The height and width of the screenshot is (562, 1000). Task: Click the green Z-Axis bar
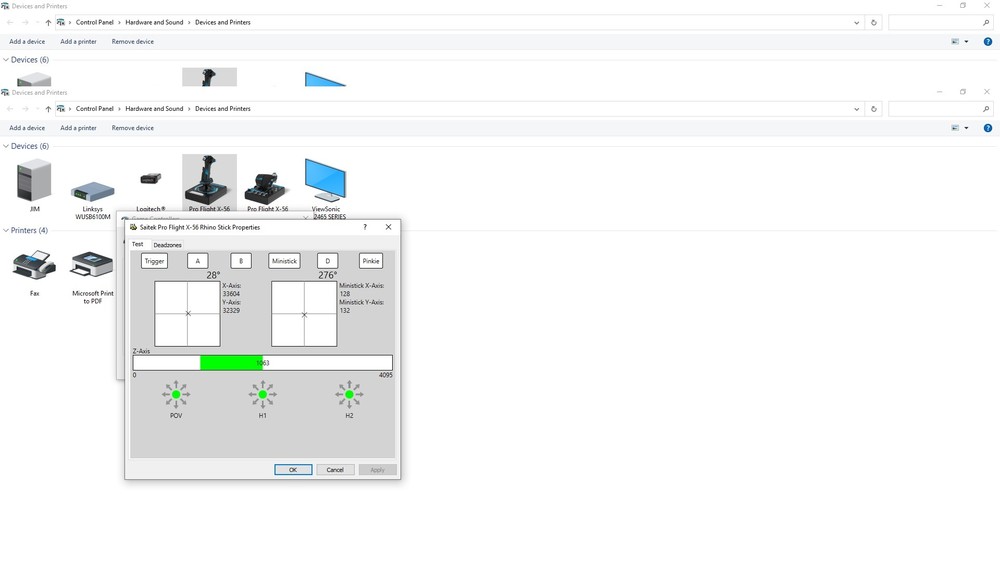point(232,363)
